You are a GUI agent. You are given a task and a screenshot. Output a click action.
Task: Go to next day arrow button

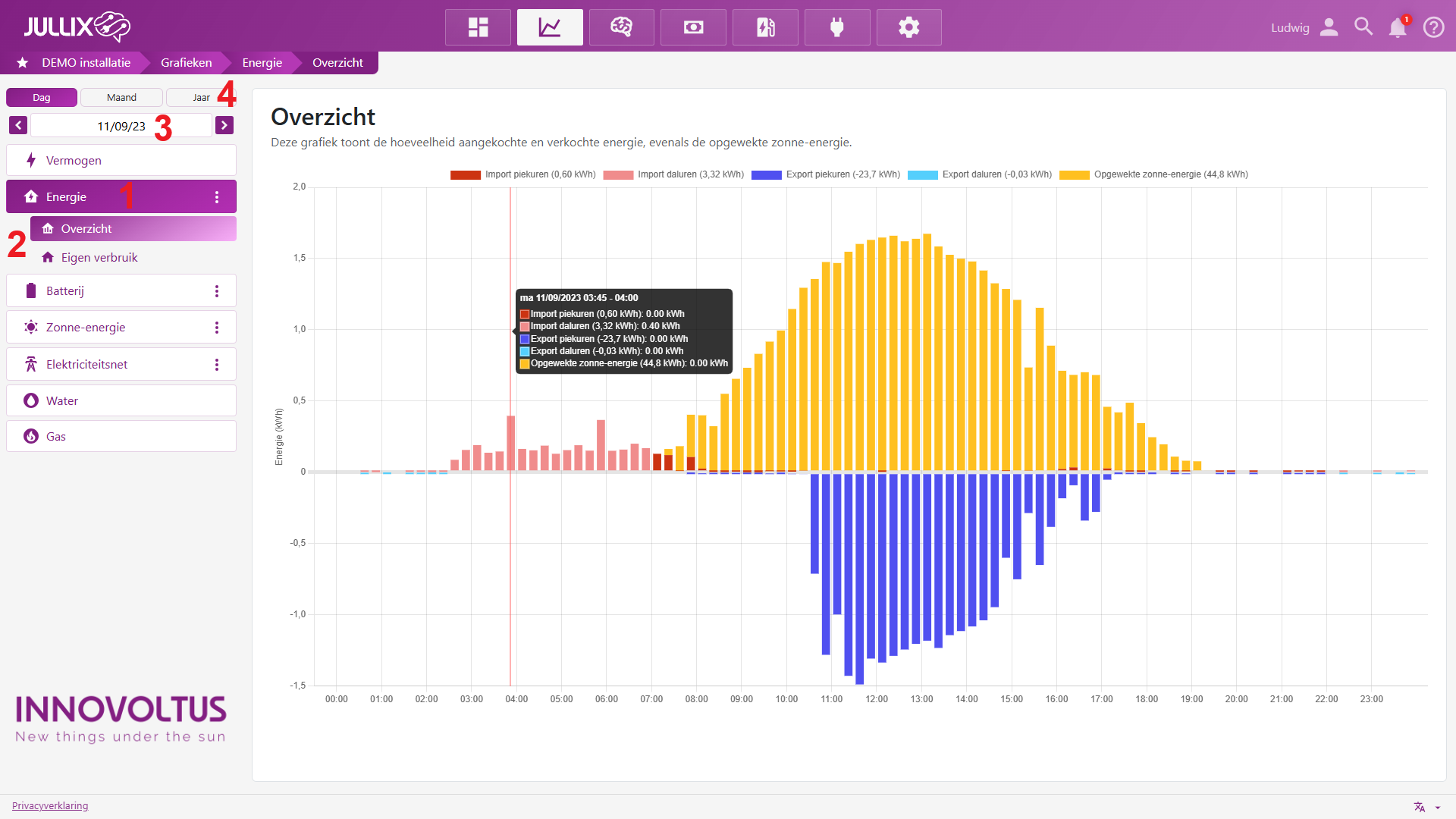point(224,125)
